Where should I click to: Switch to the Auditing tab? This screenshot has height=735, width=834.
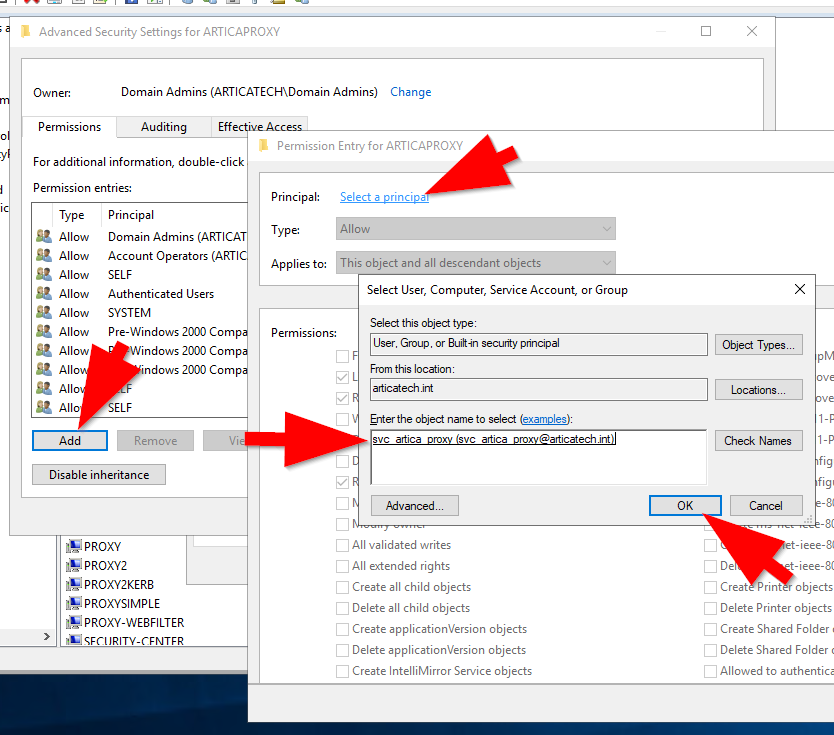(163, 127)
